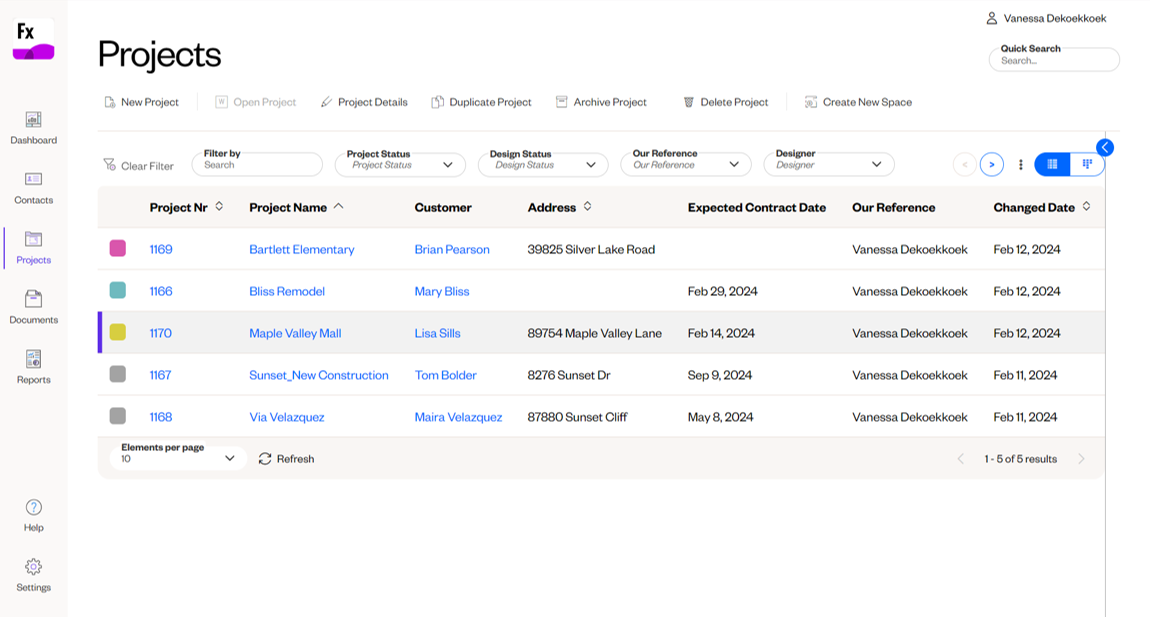Open project number 1169 link
Screen dimensions: 1150x617
tap(161, 249)
